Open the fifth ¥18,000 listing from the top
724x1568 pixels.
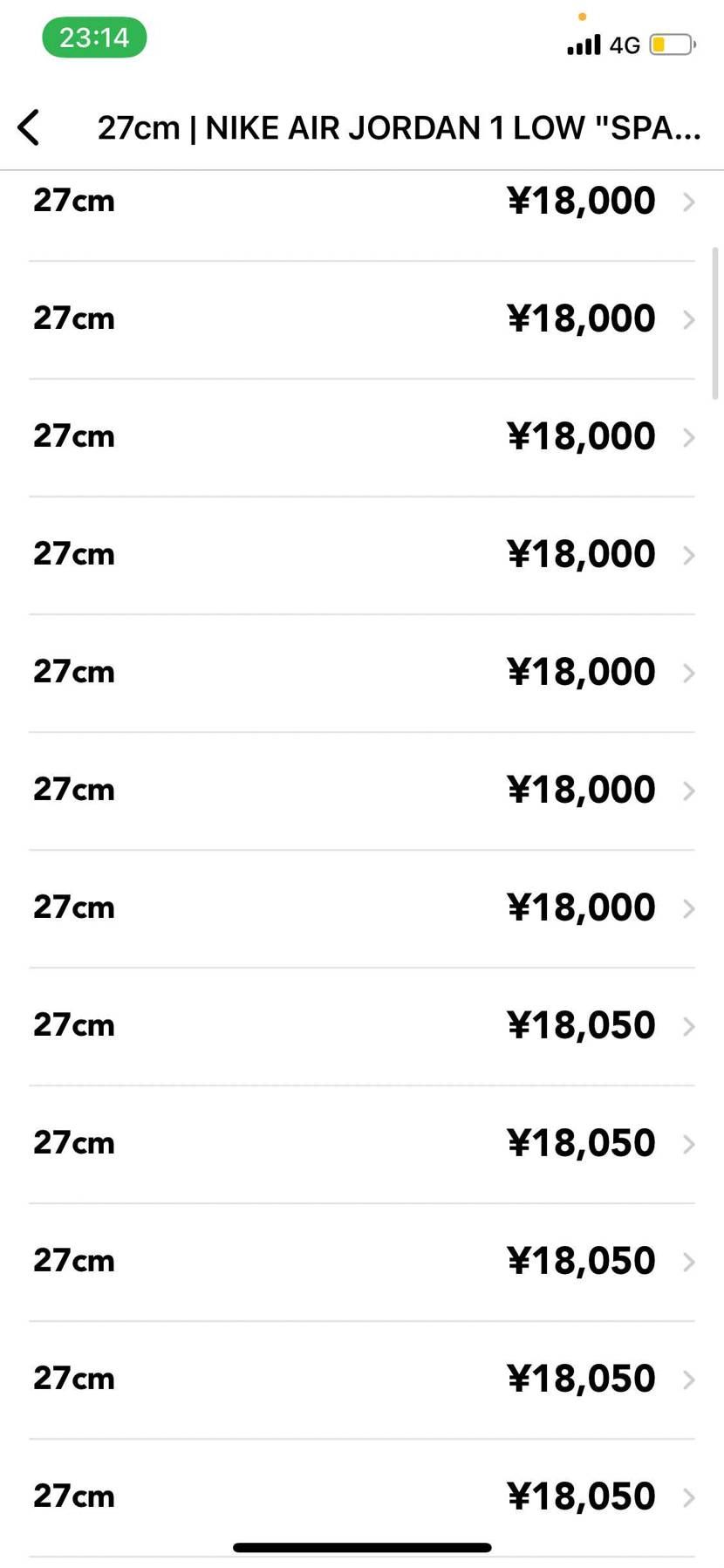pyautogui.click(x=362, y=673)
